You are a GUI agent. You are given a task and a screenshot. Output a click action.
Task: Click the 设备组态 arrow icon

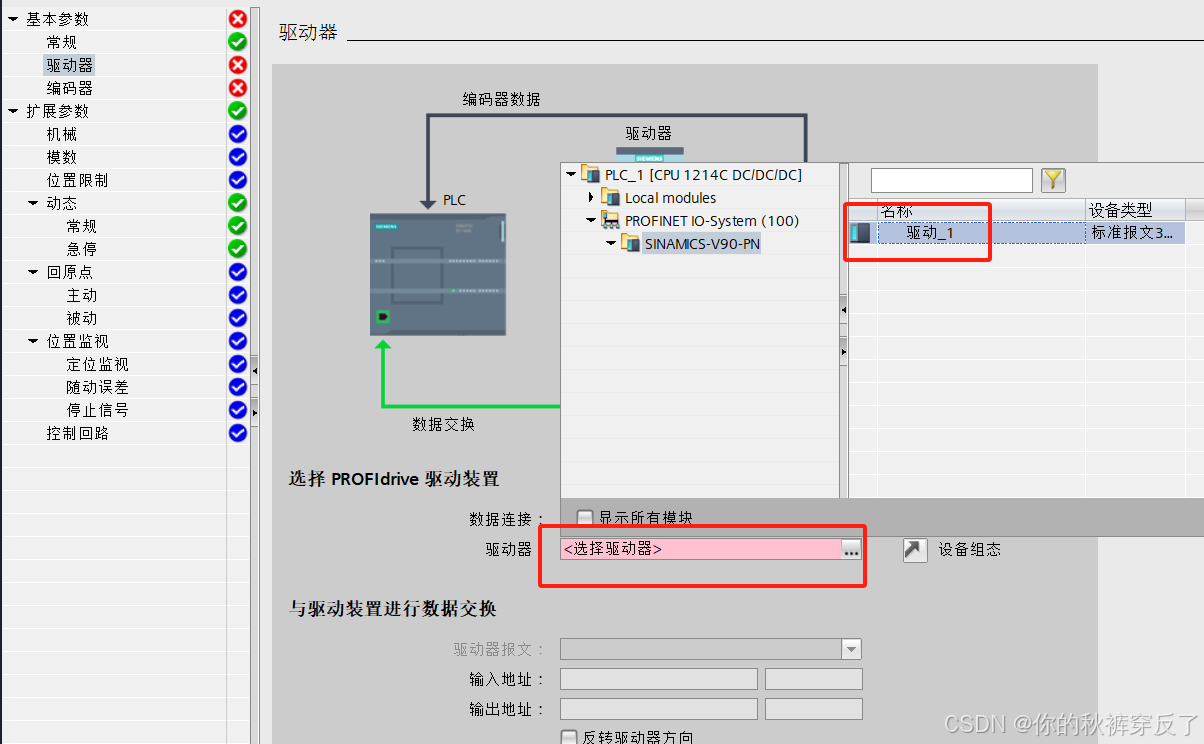915,550
